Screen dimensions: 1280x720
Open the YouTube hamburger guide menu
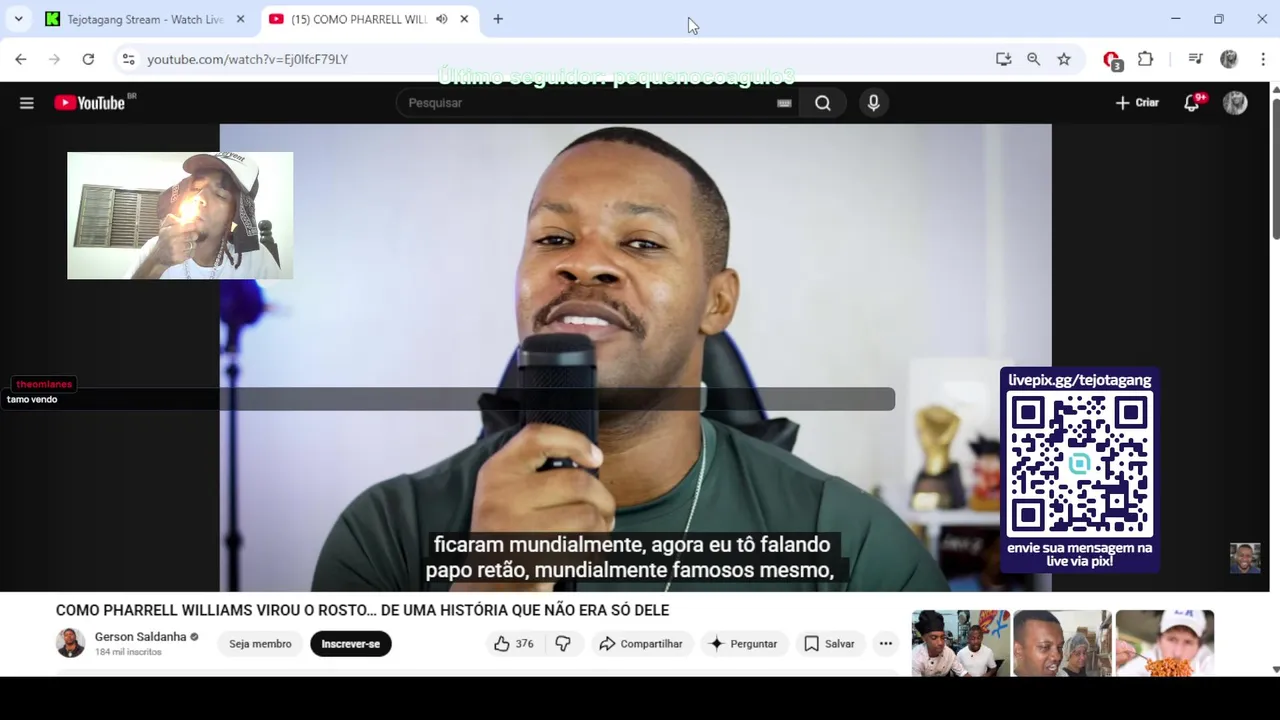[27, 103]
